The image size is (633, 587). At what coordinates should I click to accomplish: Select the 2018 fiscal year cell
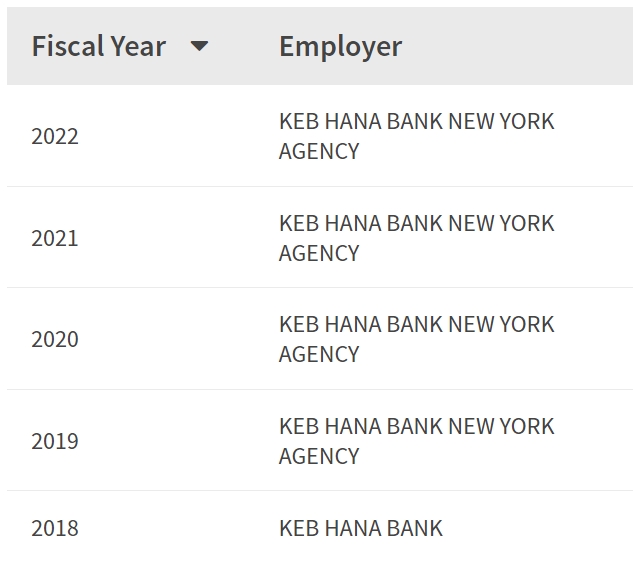coord(55,528)
